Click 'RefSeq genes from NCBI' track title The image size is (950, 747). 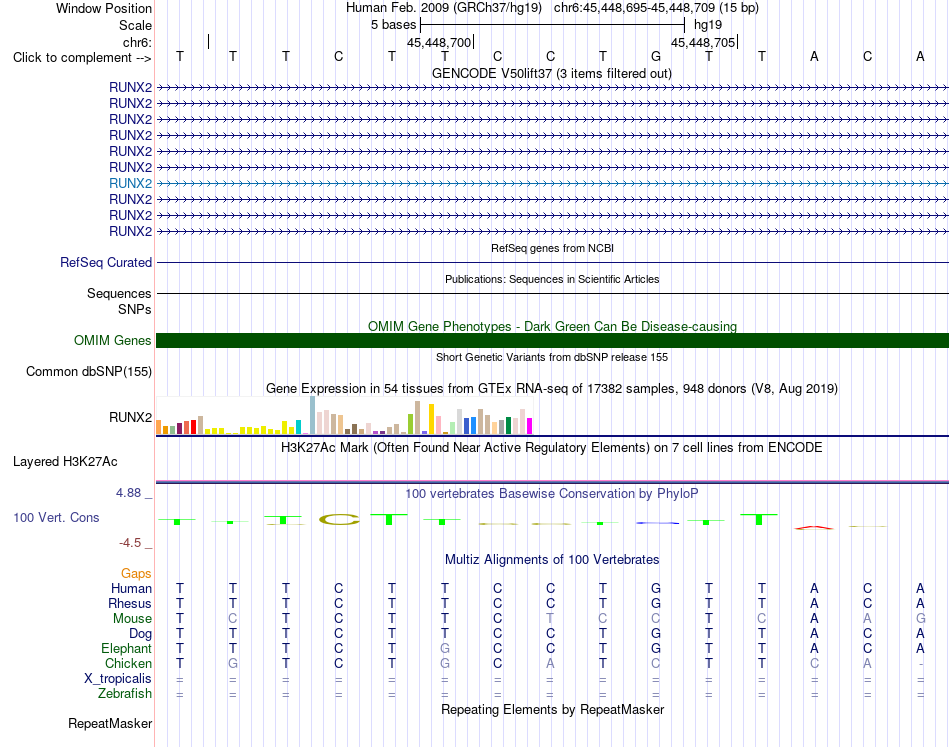[x=552, y=248]
